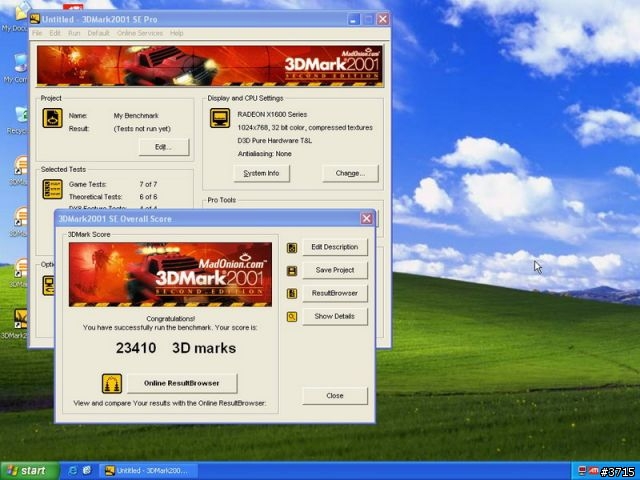This screenshot has height=480, width=640.
Task: Click the Project icon in main window
Action: (x=53, y=118)
